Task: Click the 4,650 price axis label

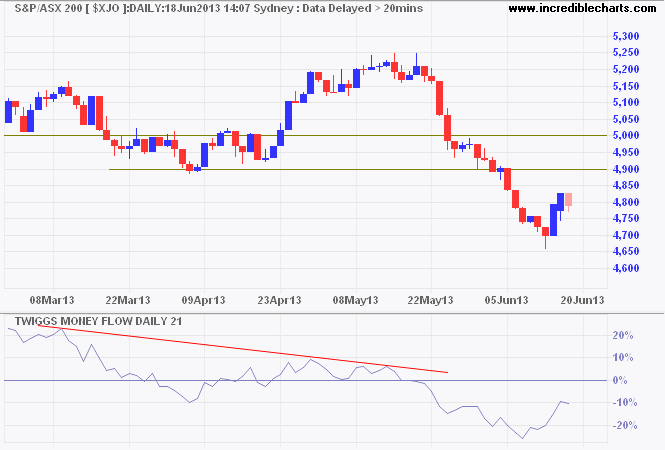Action: pos(626,252)
